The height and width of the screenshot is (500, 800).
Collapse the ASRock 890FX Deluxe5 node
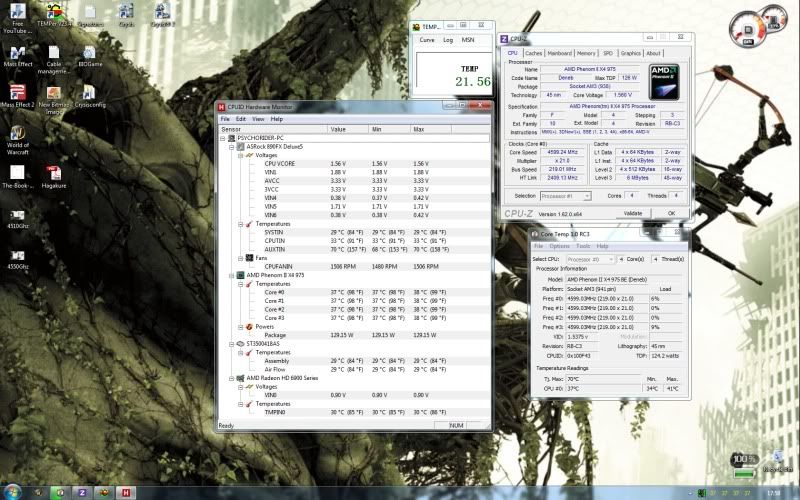pyautogui.click(x=232, y=147)
